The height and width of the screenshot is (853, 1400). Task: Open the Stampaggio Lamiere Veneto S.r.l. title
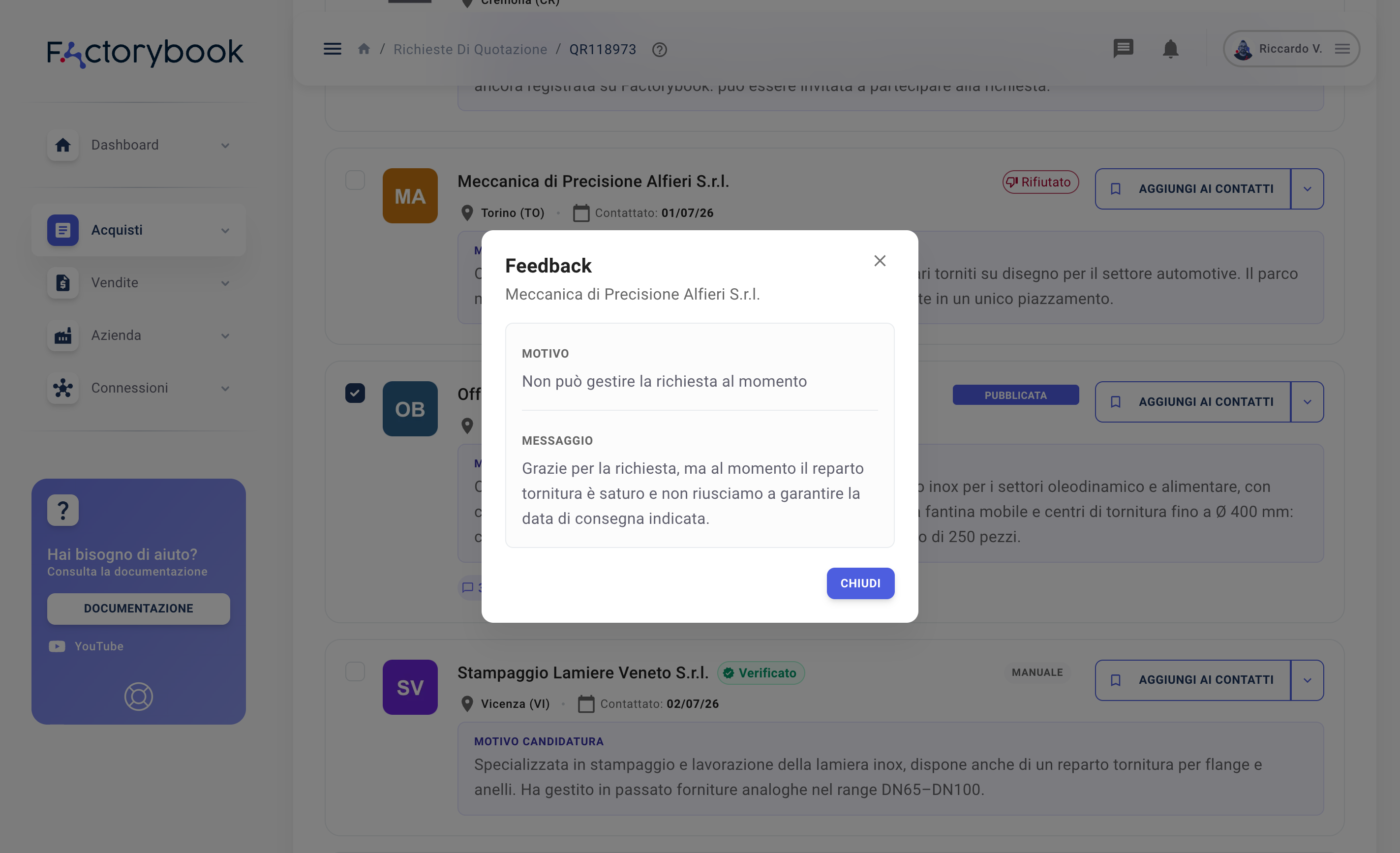[583, 673]
